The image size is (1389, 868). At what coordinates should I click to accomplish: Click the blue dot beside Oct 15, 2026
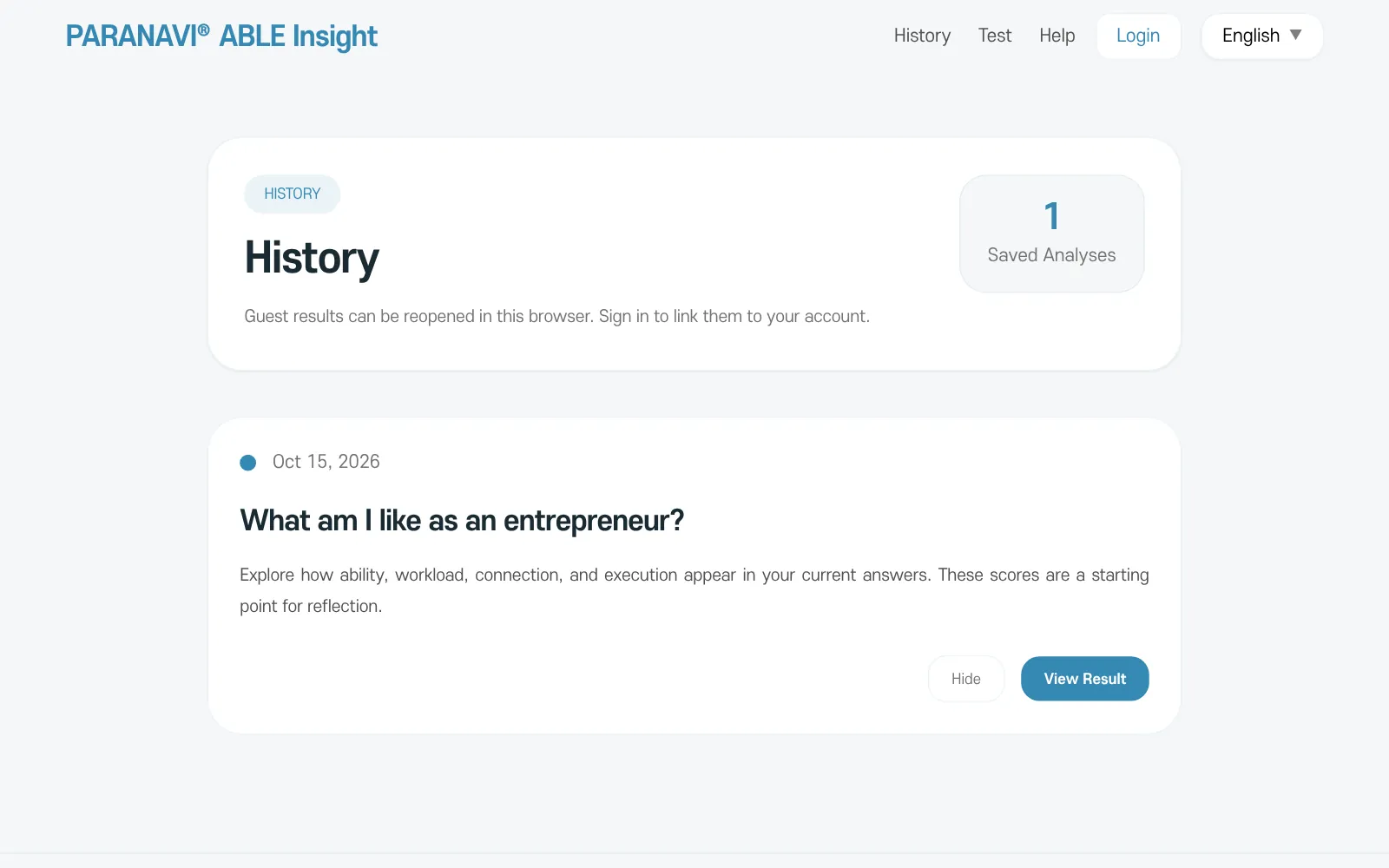[248, 463]
